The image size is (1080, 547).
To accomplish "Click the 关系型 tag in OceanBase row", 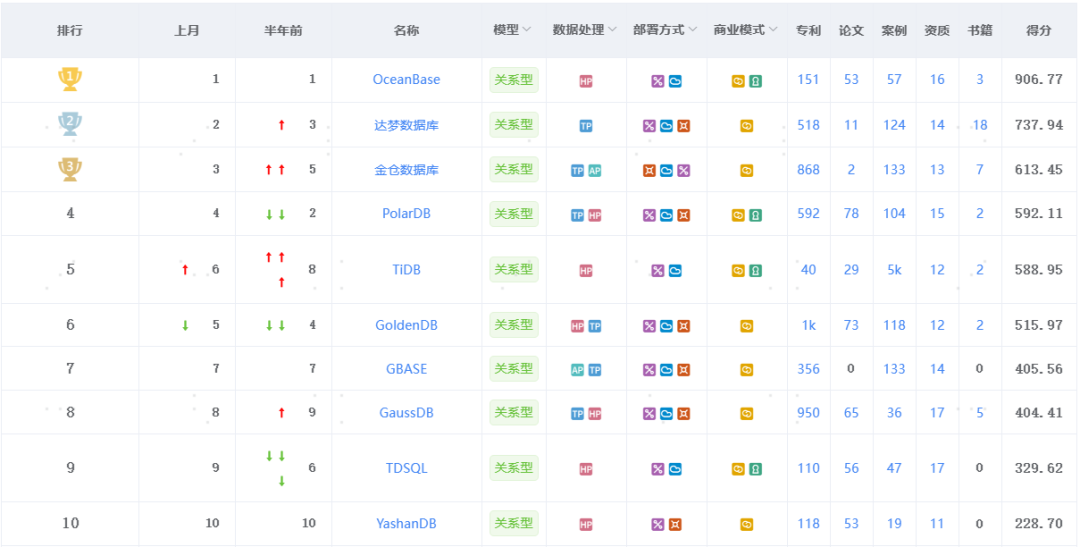I will [514, 80].
